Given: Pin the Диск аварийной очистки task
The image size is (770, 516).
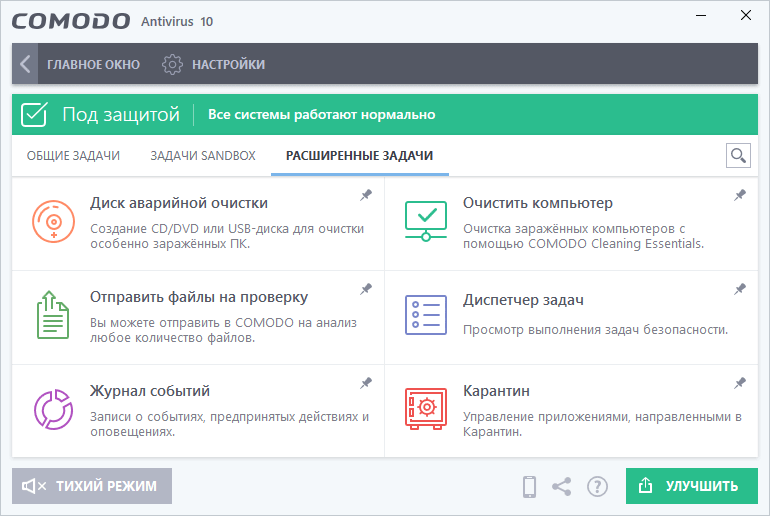Looking at the screenshot, I should (x=366, y=195).
